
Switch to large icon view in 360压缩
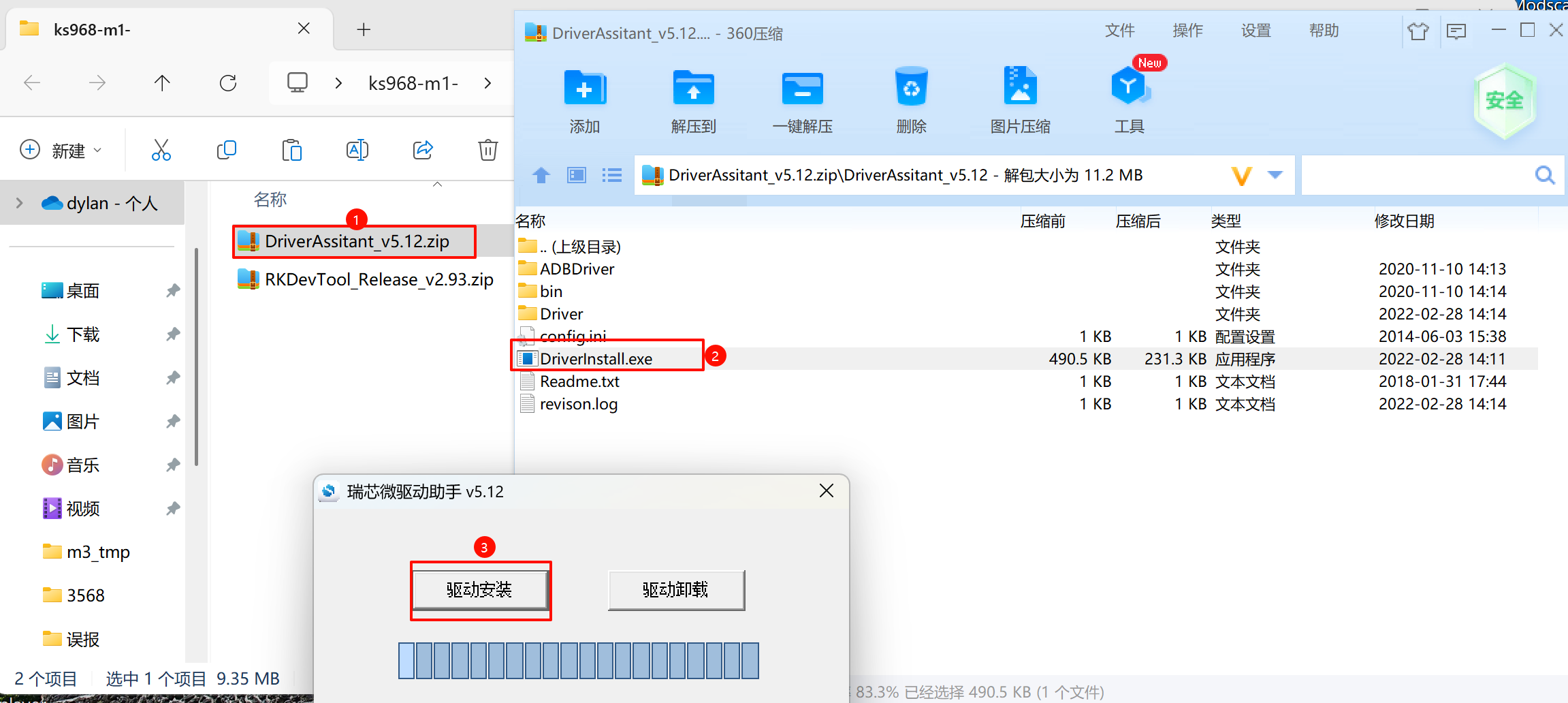577,176
